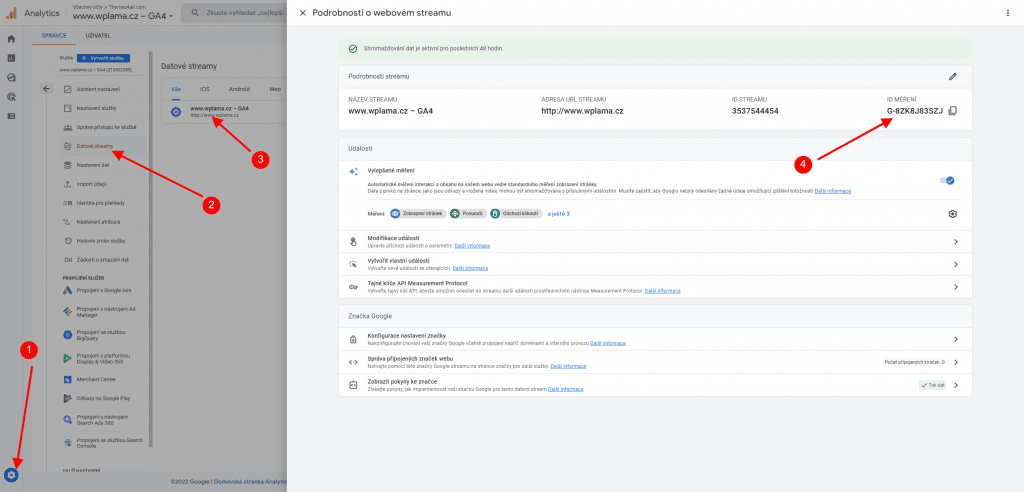This screenshot has width=1024, height=492.
Task: Click the Posunutí measurement chip
Action: (x=468, y=214)
